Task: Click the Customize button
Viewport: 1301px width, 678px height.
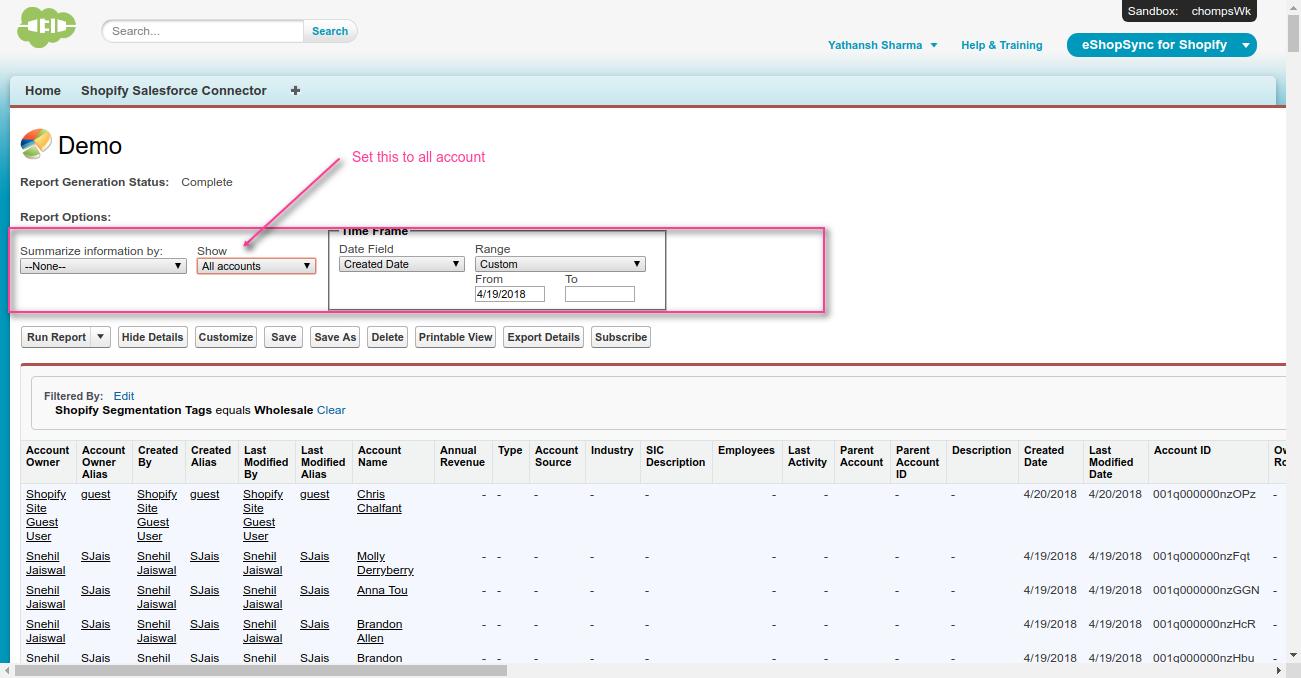Action: 226,337
